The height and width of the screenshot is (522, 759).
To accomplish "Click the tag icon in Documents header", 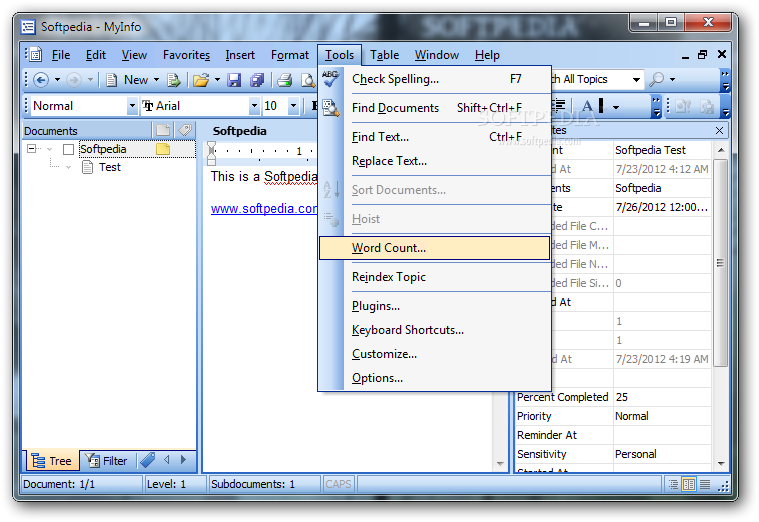I will [x=185, y=130].
